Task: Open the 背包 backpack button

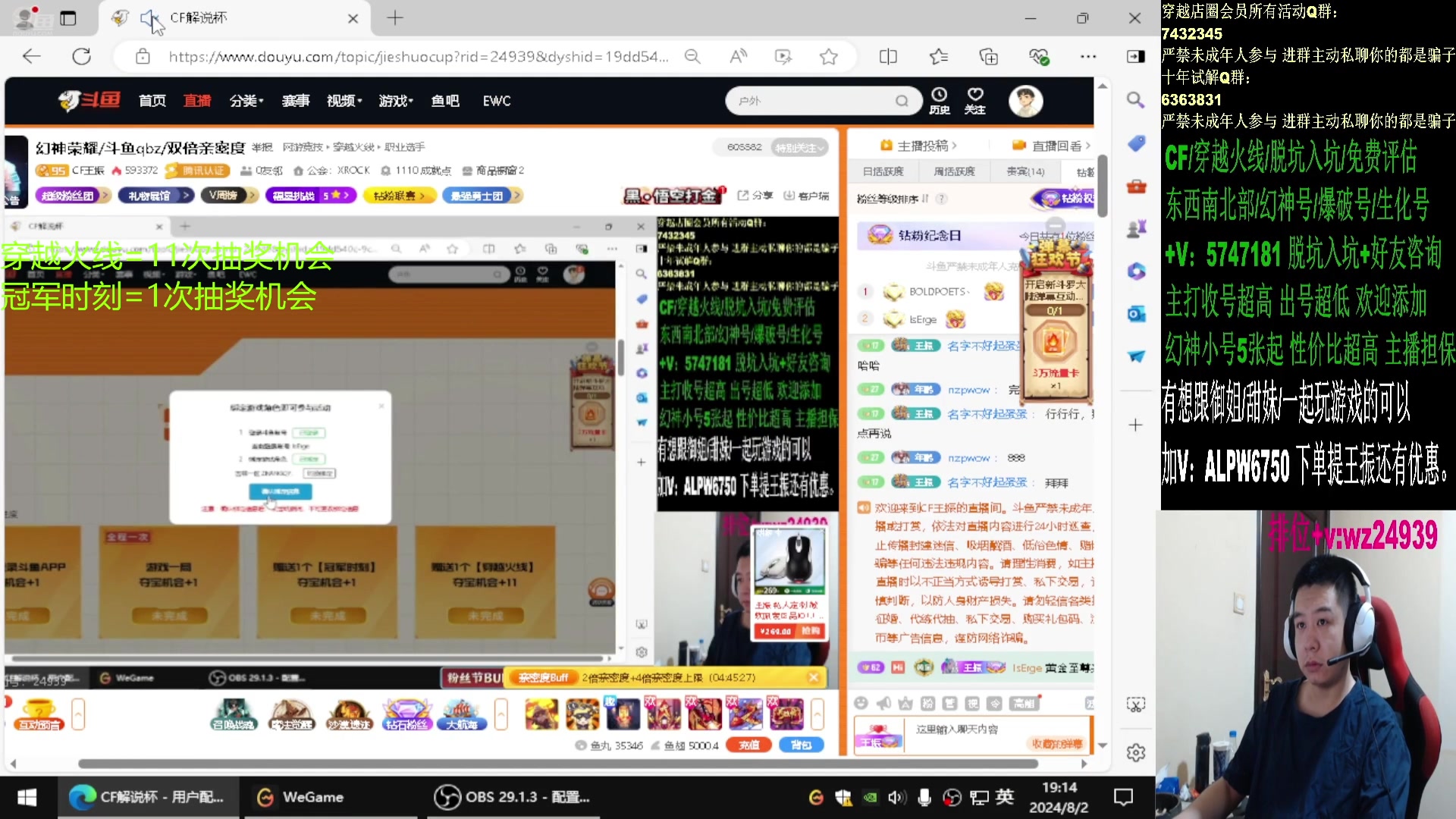Action: (x=802, y=745)
